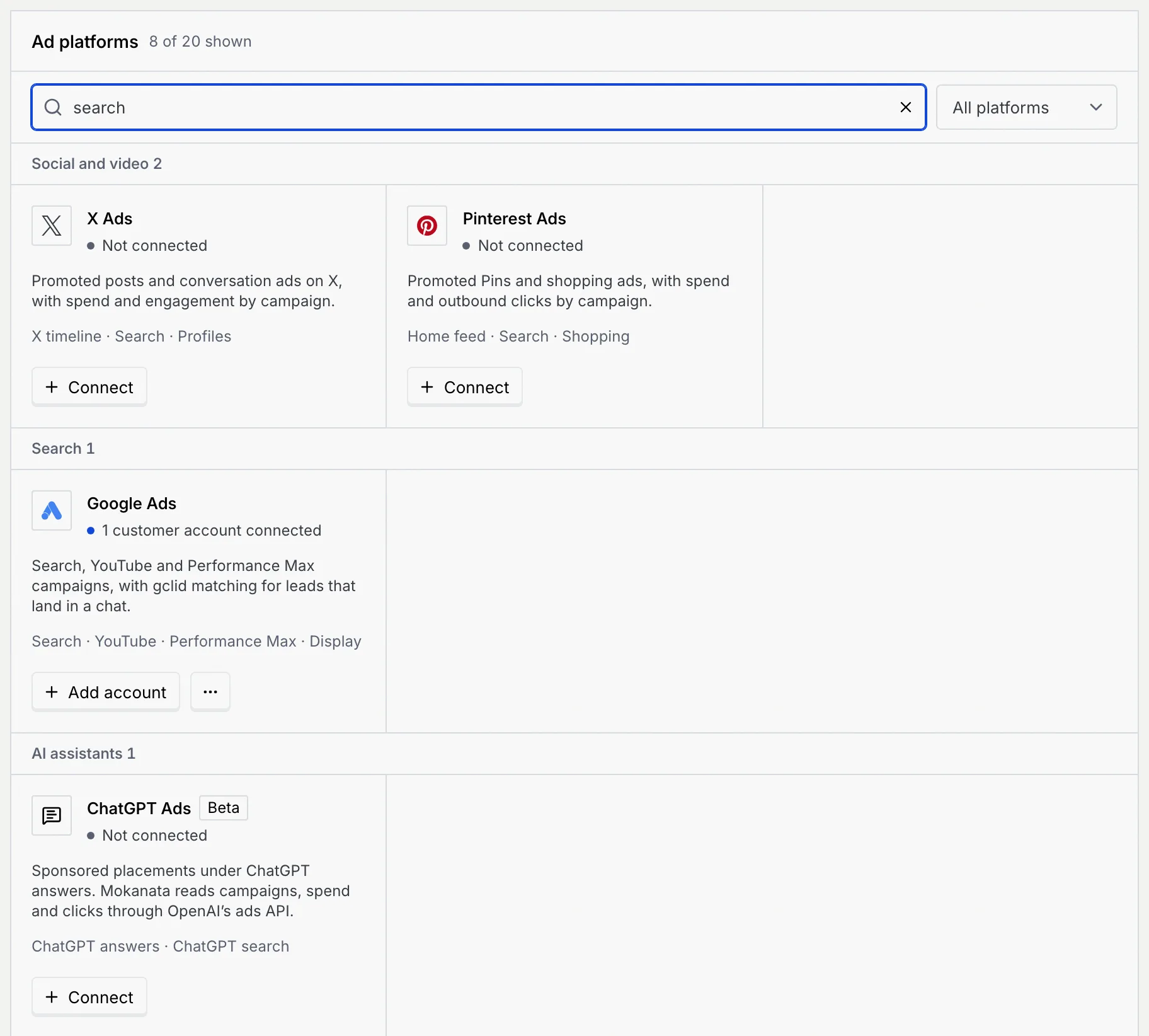Click the Google Ads logo icon
Viewport: 1149px width, 1036px height.
coord(52,510)
